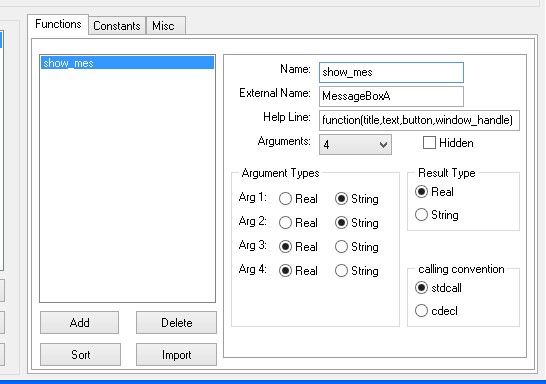Open the Arguments count dropdown

click(355, 144)
